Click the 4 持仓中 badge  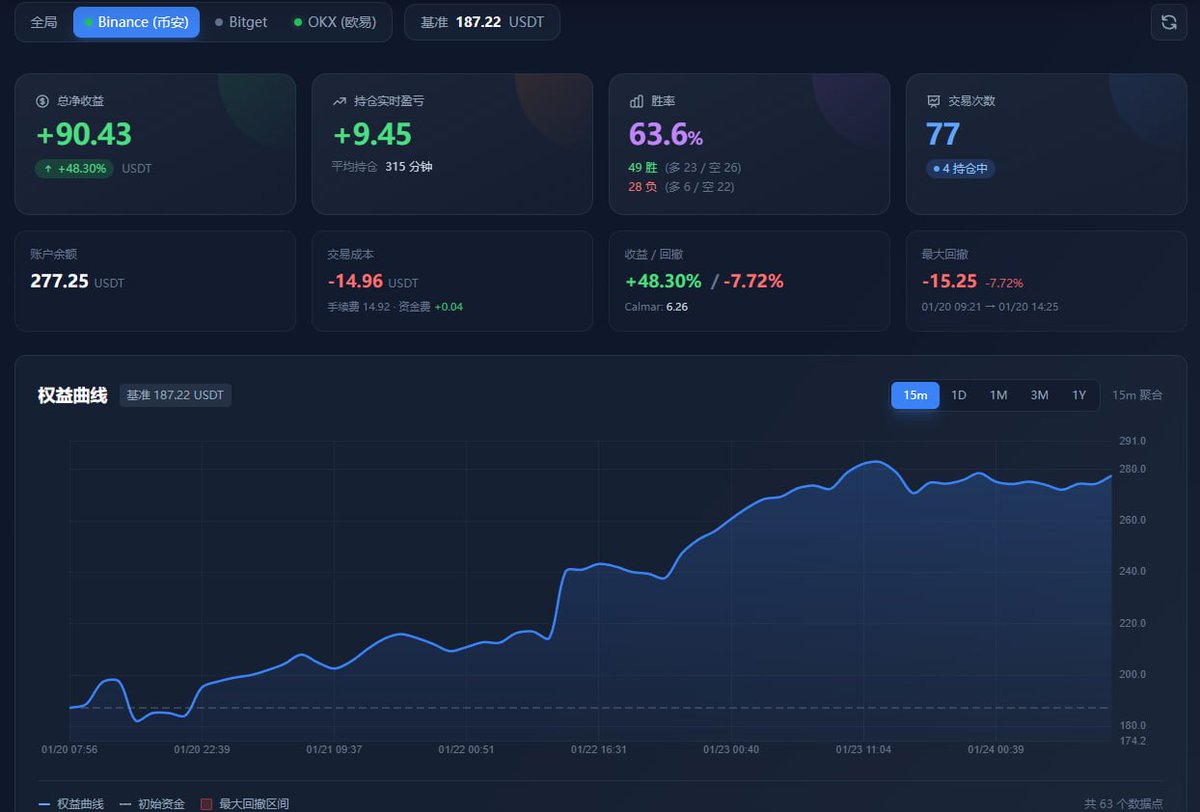click(x=960, y=169)
